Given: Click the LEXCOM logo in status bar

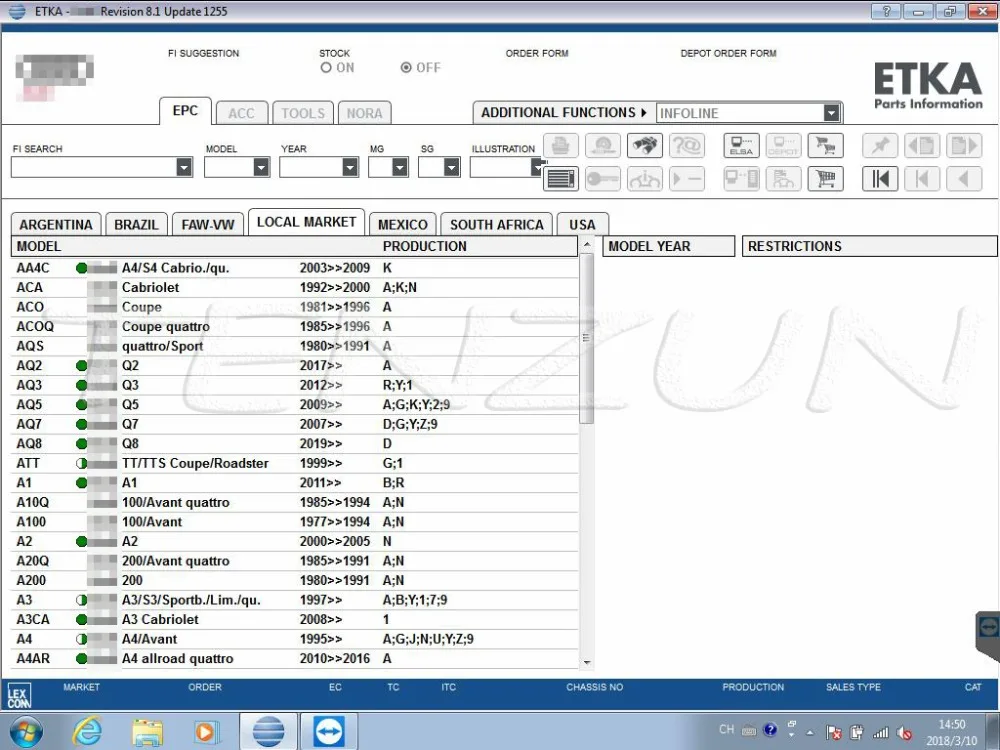Looking at the screenshot, I should (x=18, y=695).
